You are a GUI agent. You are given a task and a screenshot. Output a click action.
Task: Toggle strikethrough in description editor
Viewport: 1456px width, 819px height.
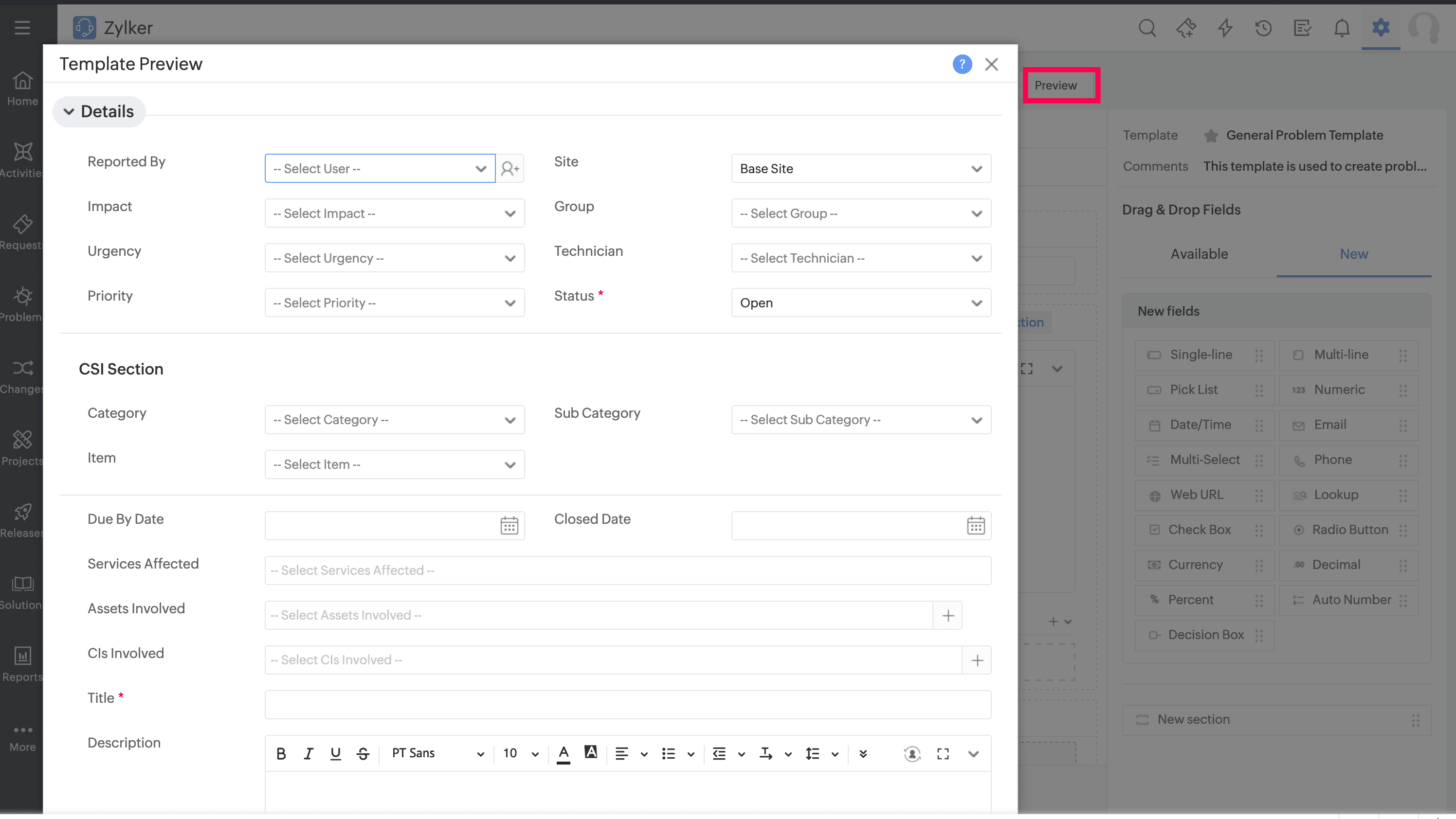tap(363, 753)
